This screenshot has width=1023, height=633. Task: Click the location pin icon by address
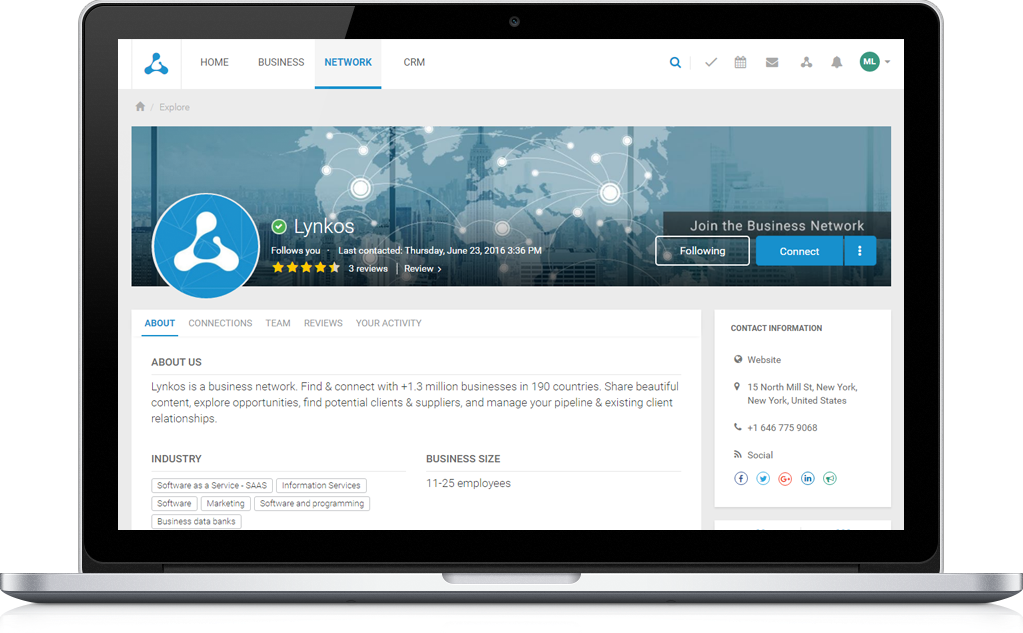737,386
